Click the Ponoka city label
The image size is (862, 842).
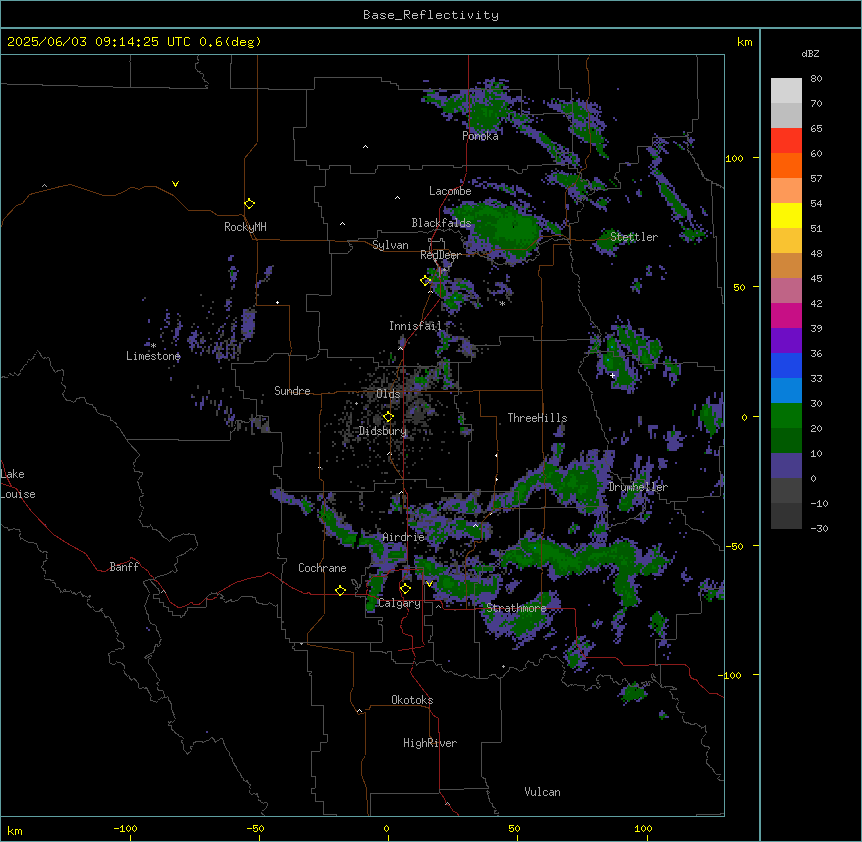pyautogui.click(x=480, y=136)
